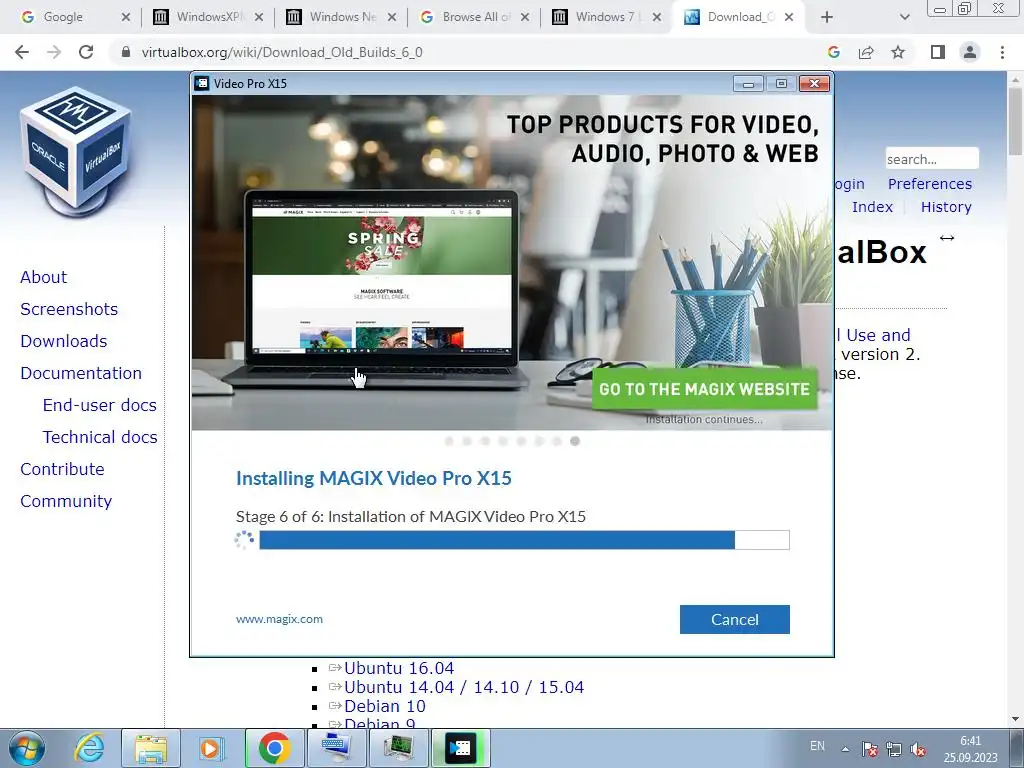Open the Debian 10 download link

(x=385, y=706)
